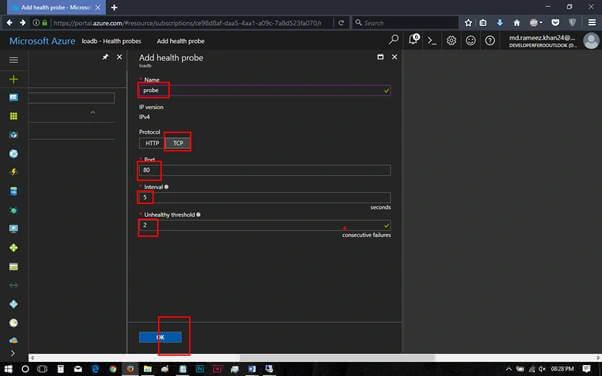Open Task View on taskbar
This screenshot has height=376, width=602.
tap(42, 369)
